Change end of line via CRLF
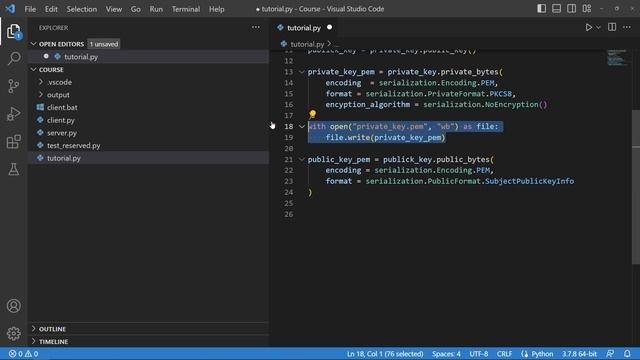Viewport: 640px width, 360px height. click(504, 354)
